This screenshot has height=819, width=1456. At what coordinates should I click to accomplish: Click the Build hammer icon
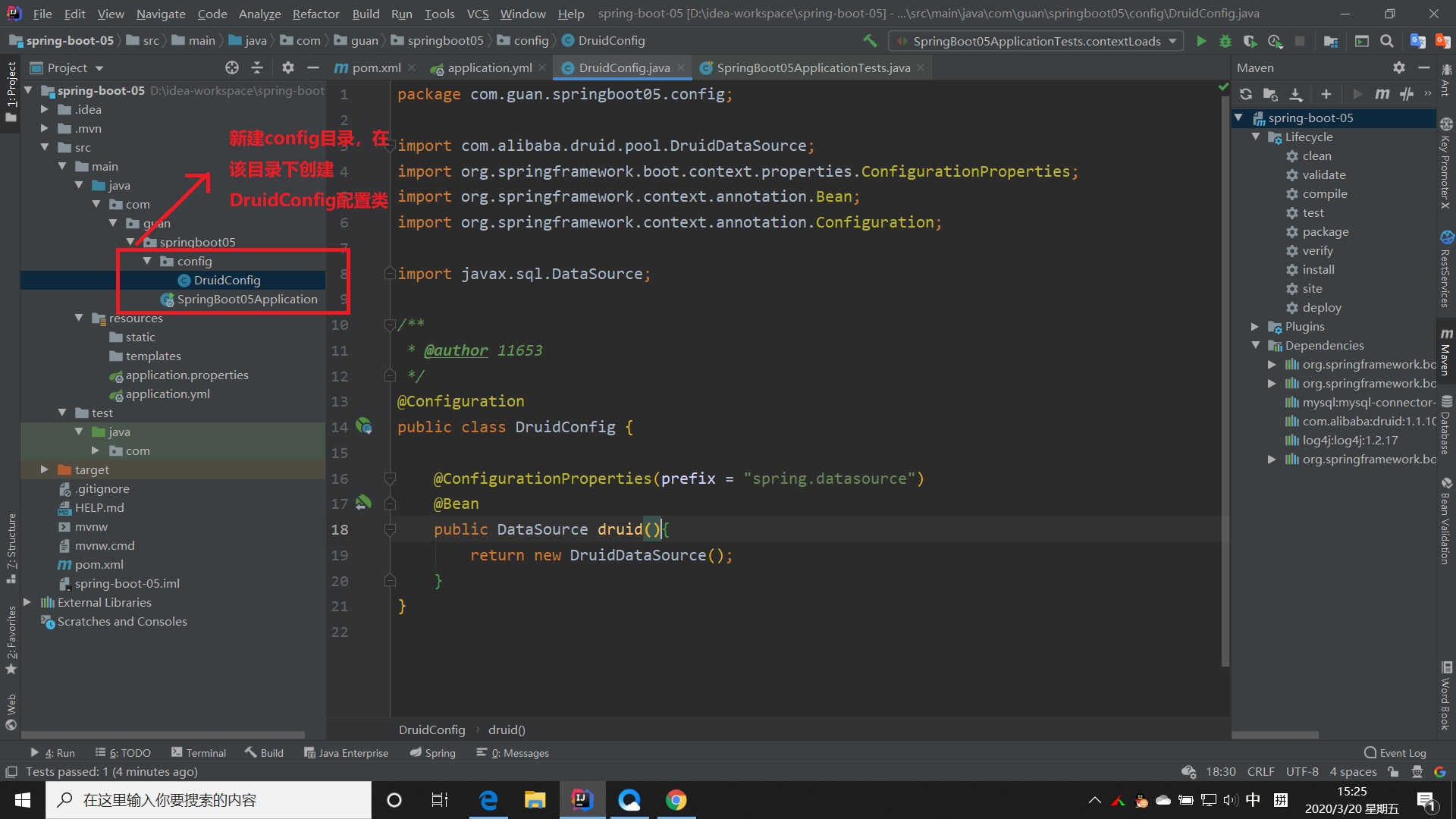point(870,41)
